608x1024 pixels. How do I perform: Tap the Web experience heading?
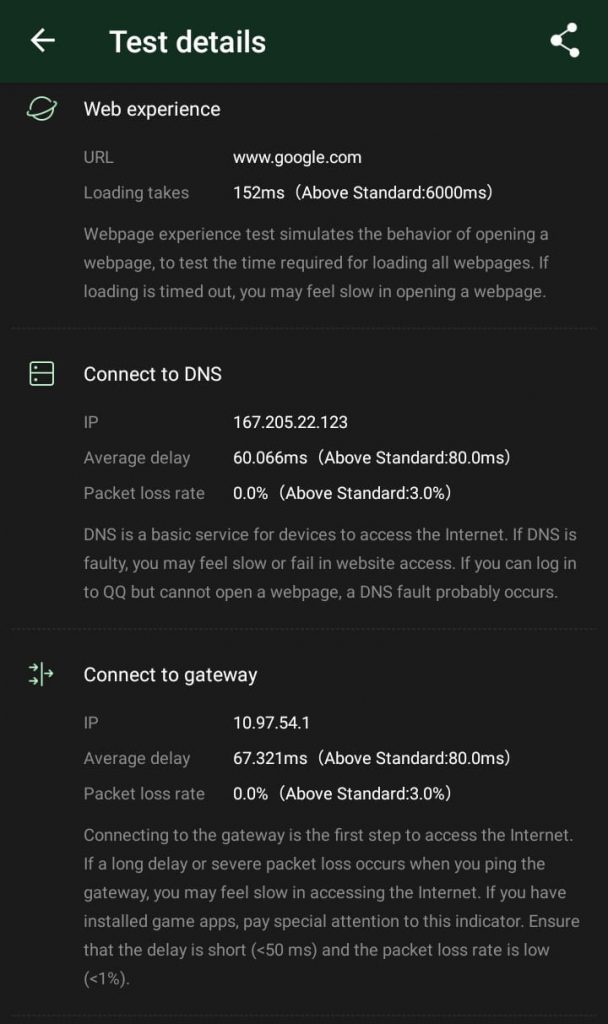pos(152,109)
